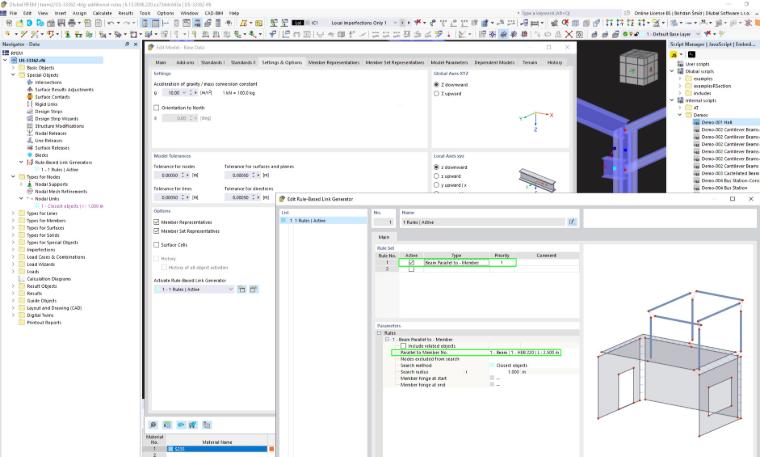Enable Surface Cells checkbox
Screen dimensions: 760x457
pos(156,245)
